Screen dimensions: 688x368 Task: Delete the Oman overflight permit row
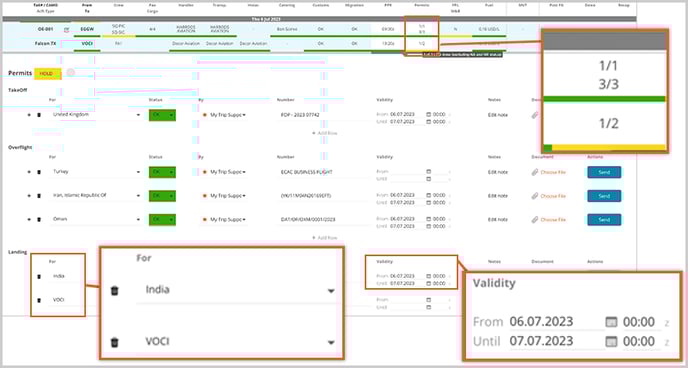[39, 219]
